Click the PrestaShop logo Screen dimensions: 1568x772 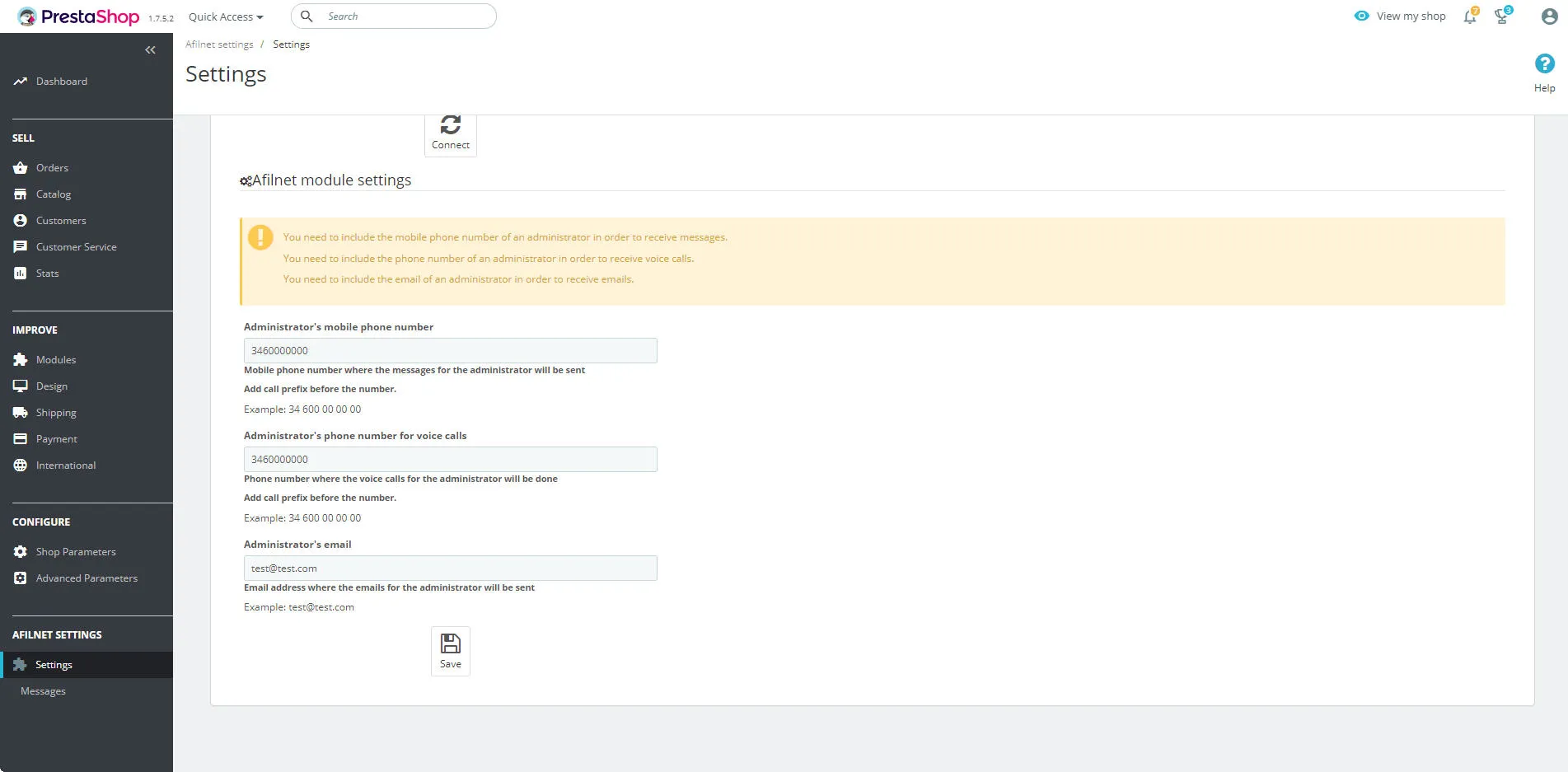tap(78, 16)
